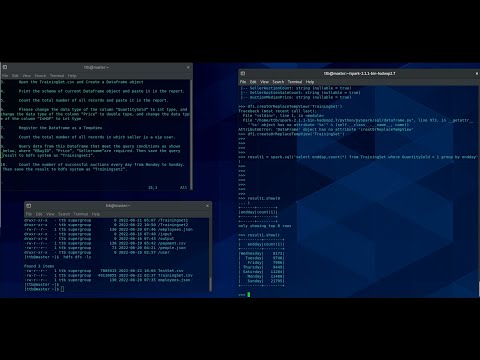Image resolution: width=480 pixels, height=360 pixels.
Task: Open File menu in pyspark terminal
Action: (243, 82)
